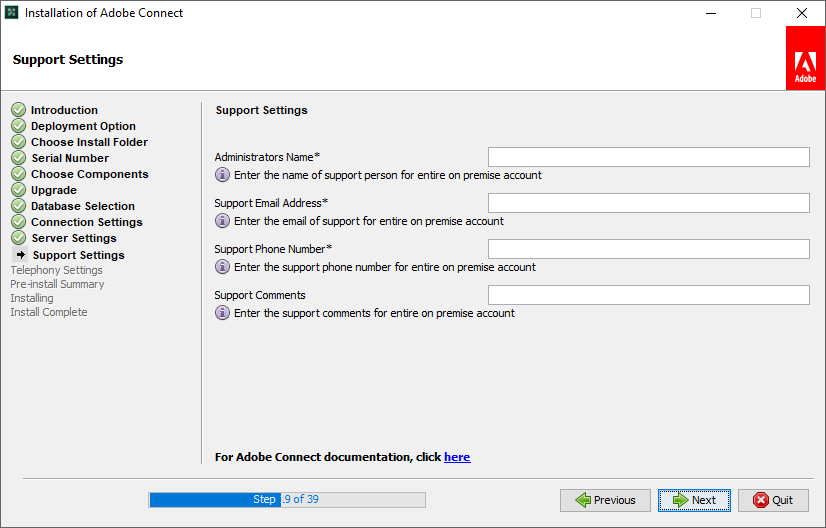Click the checkmark icon beside Choose Components

[x=18, y=173]
